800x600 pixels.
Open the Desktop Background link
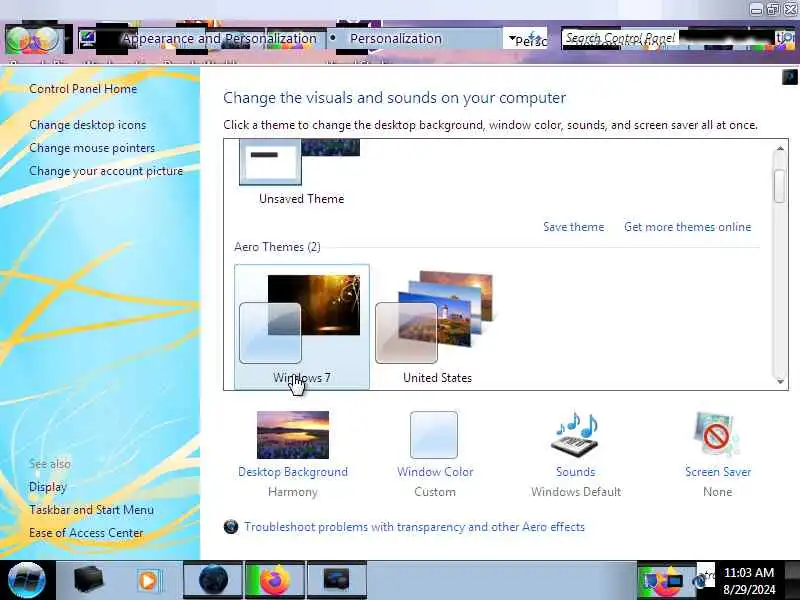coord(293,472)
